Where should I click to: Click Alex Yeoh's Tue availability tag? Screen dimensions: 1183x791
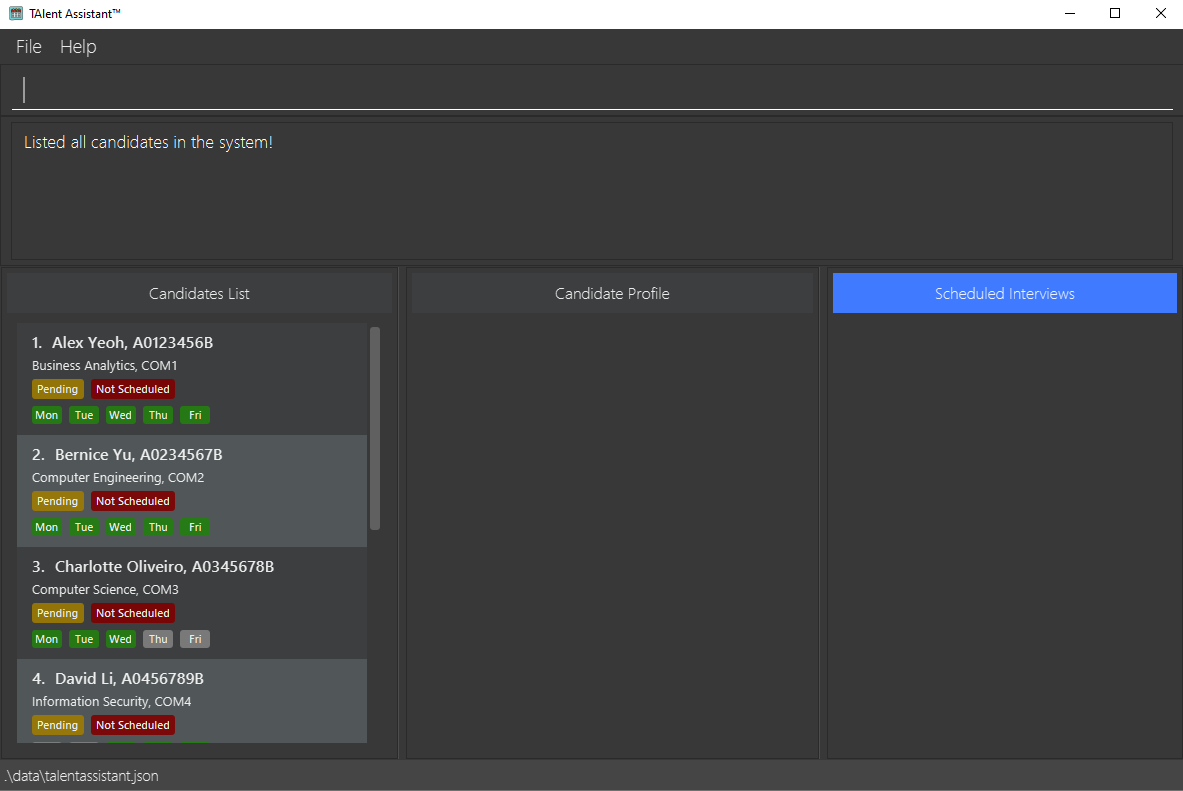coord(84,415)
